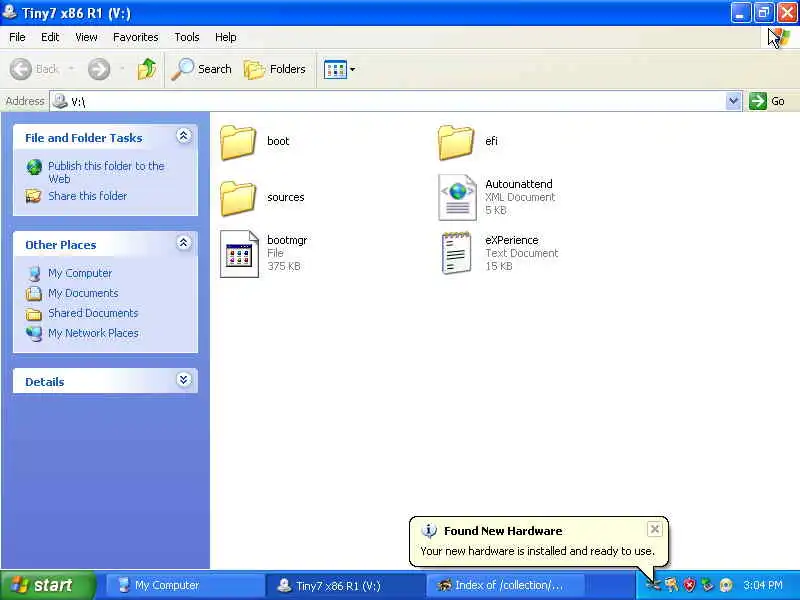The width and height of the screenshot is (800, 600).
Task: Toggle the Folders pane
Action: (275, 69)
